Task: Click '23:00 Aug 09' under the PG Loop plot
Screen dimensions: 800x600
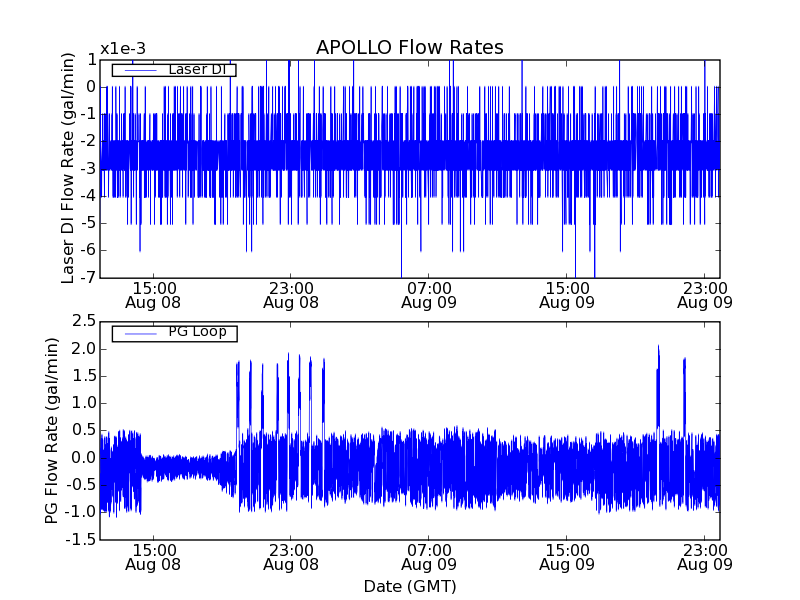Action: (x=705, y=558)
